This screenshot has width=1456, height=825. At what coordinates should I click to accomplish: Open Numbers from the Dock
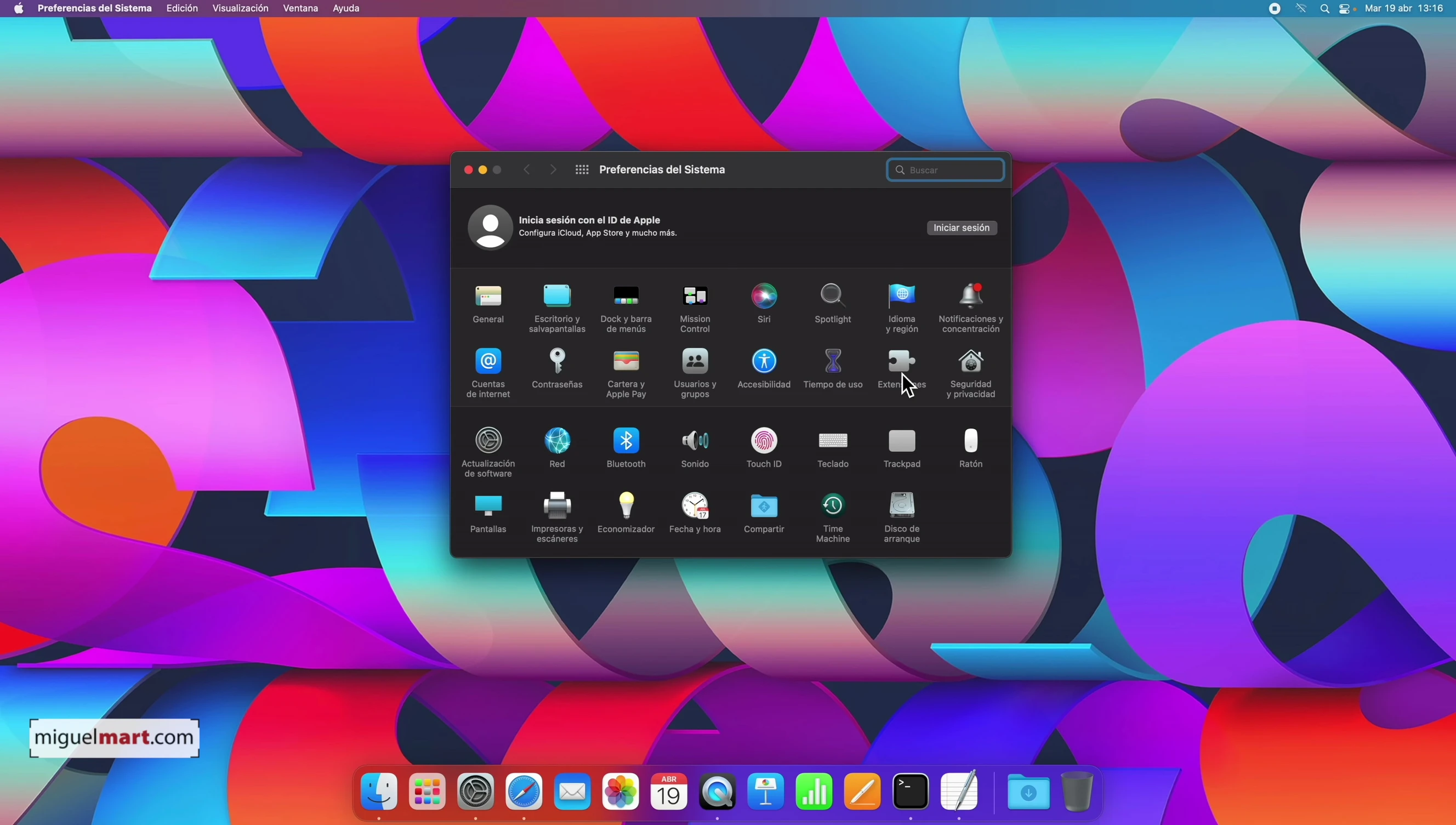(x=814, y=792)
